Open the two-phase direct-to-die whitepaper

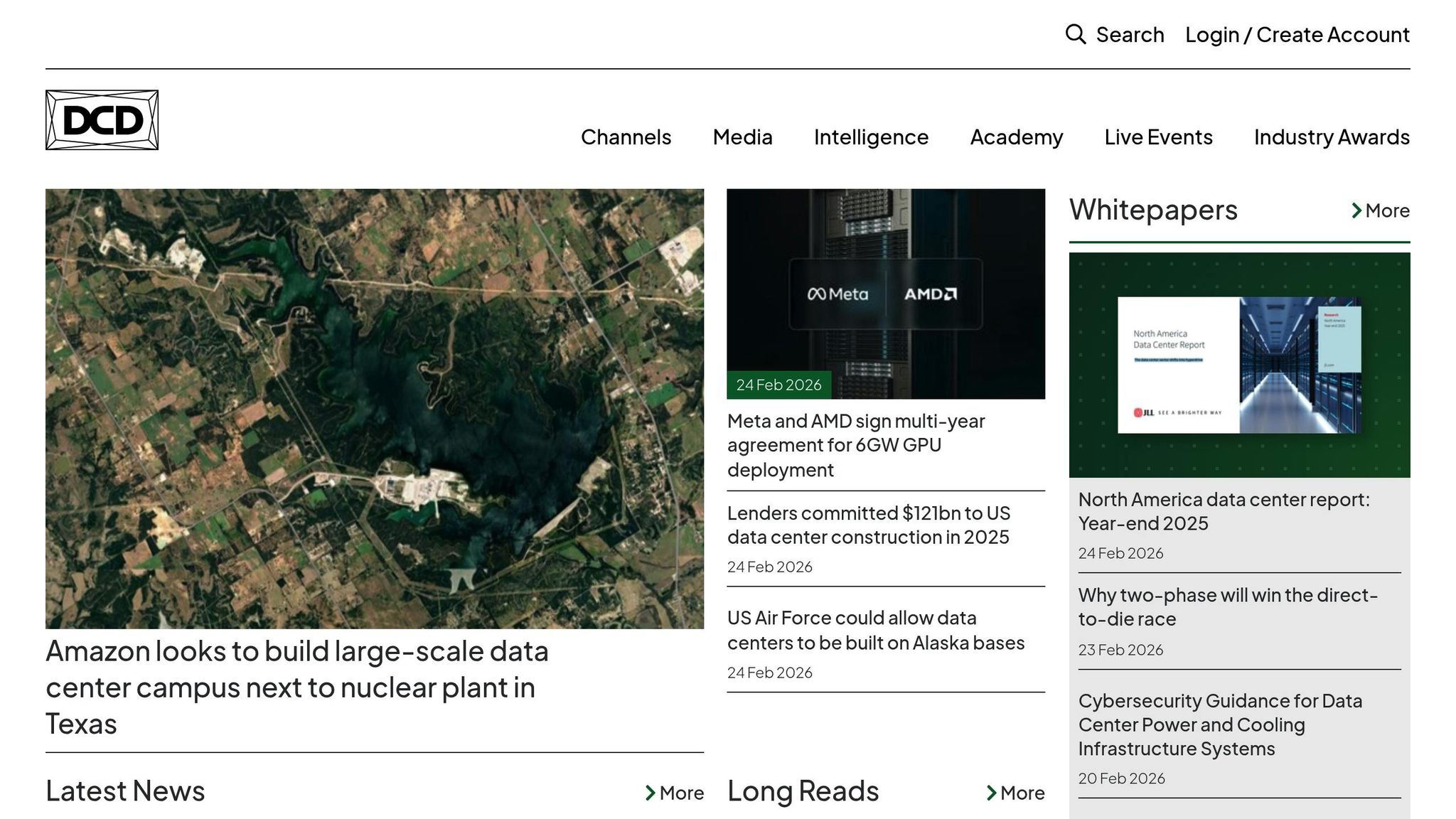click(1227, 606)
